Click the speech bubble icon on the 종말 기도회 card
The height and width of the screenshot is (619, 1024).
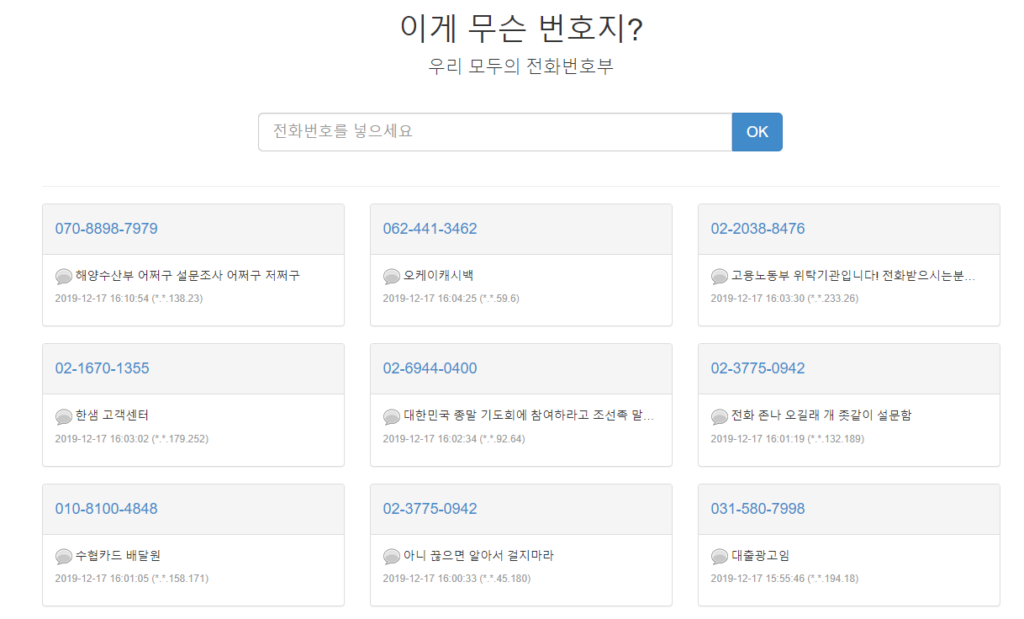[x=389, y=416]
